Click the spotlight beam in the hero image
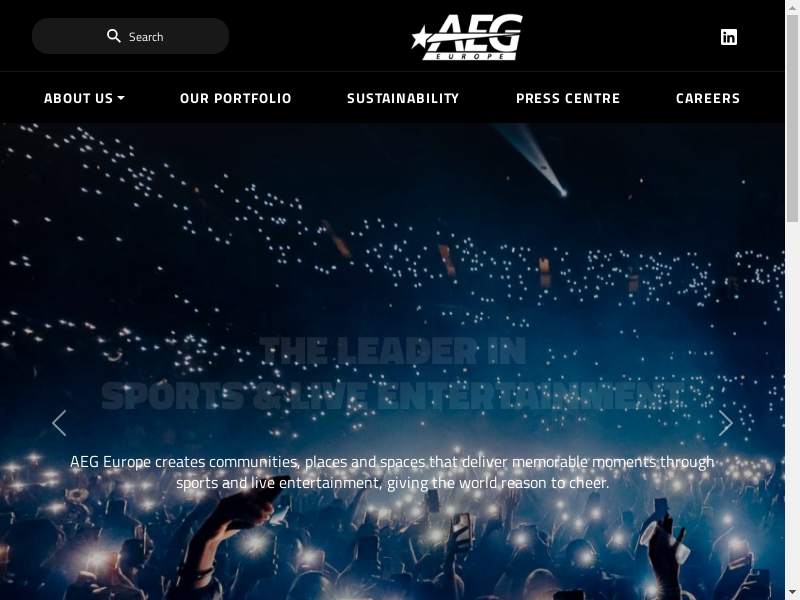 click(531, 158)
